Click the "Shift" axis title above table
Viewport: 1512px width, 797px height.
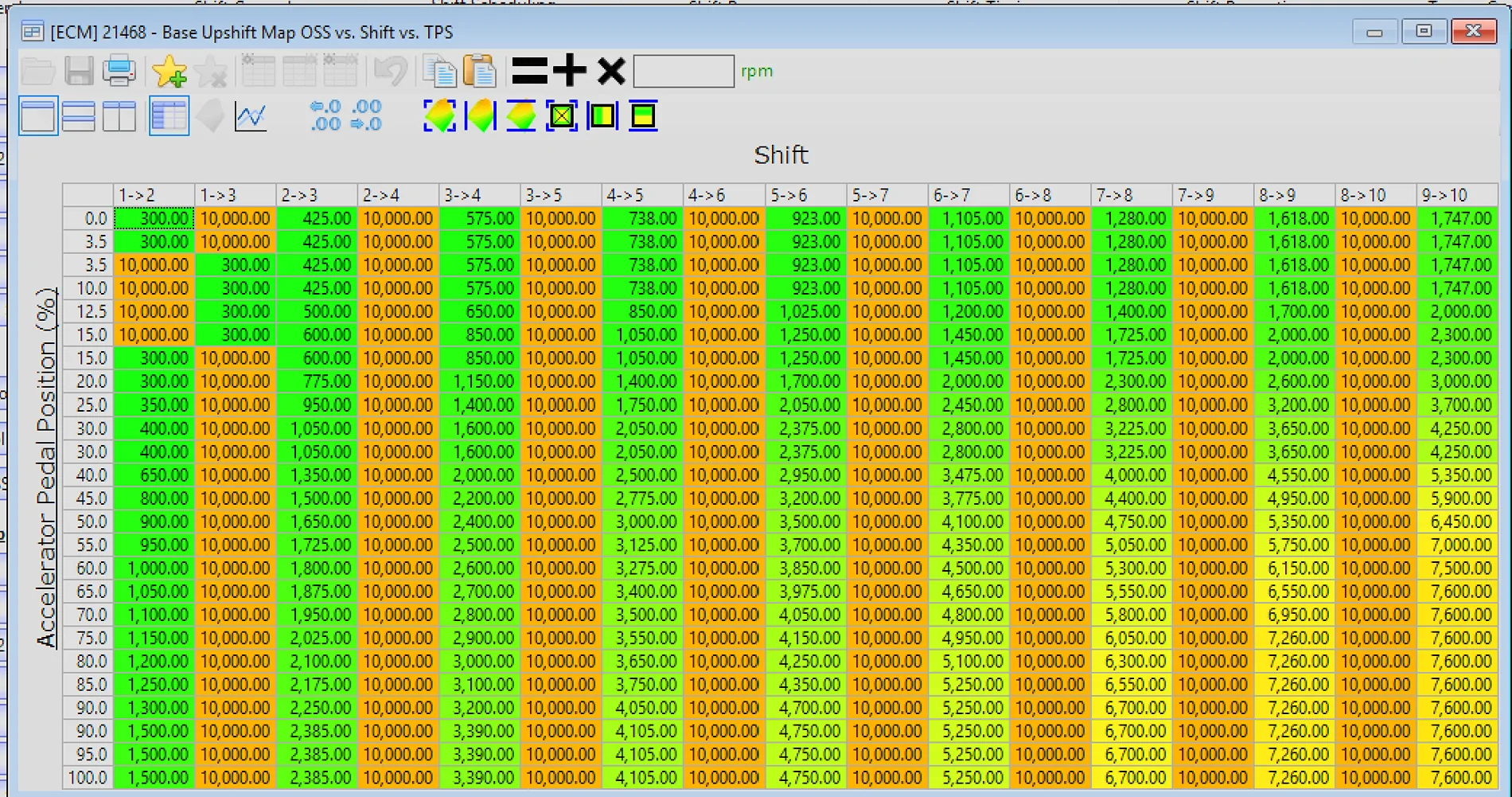[781, 154]
